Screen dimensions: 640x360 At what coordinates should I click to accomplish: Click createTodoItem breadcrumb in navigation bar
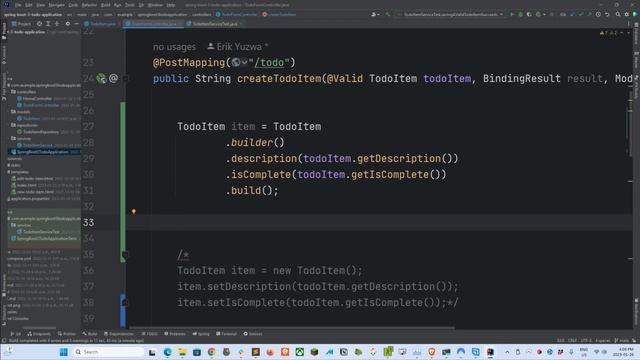[280, 14]
